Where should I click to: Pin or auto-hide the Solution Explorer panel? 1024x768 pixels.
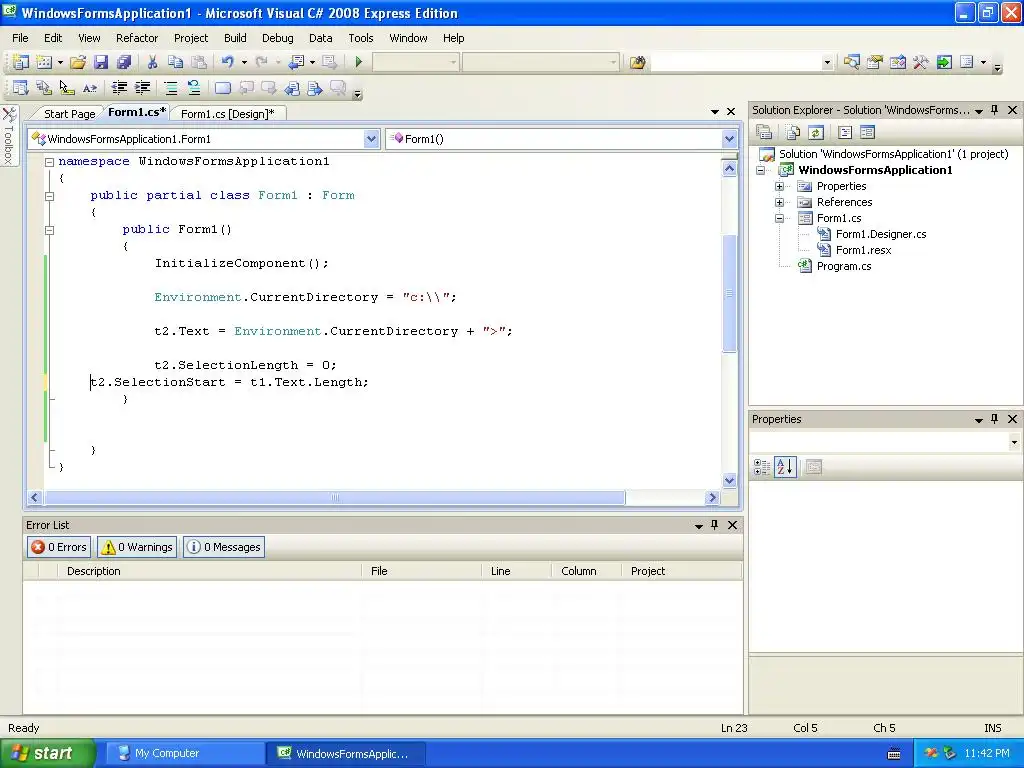coord(995,110)
